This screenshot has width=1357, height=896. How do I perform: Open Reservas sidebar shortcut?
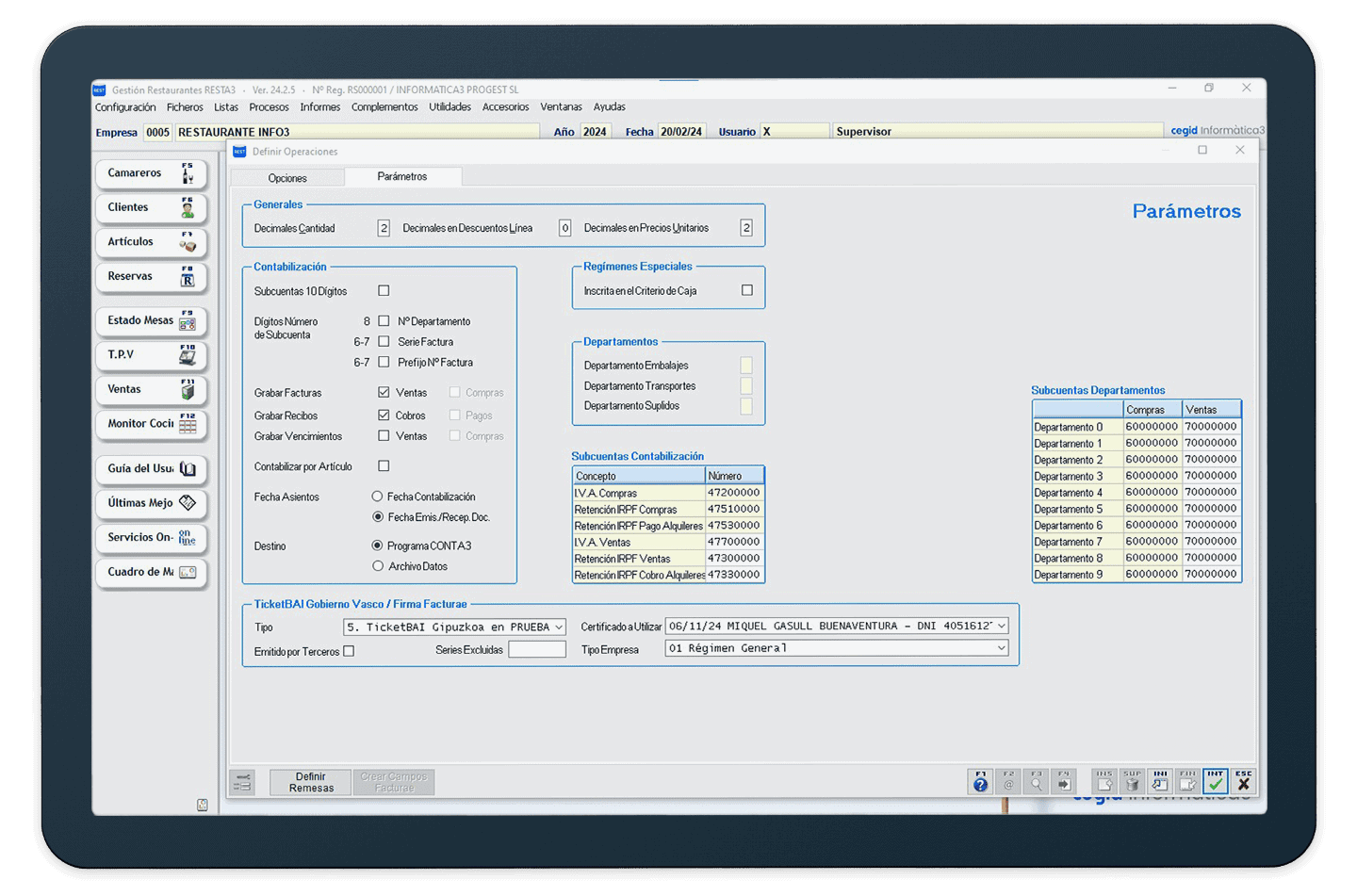151,277
